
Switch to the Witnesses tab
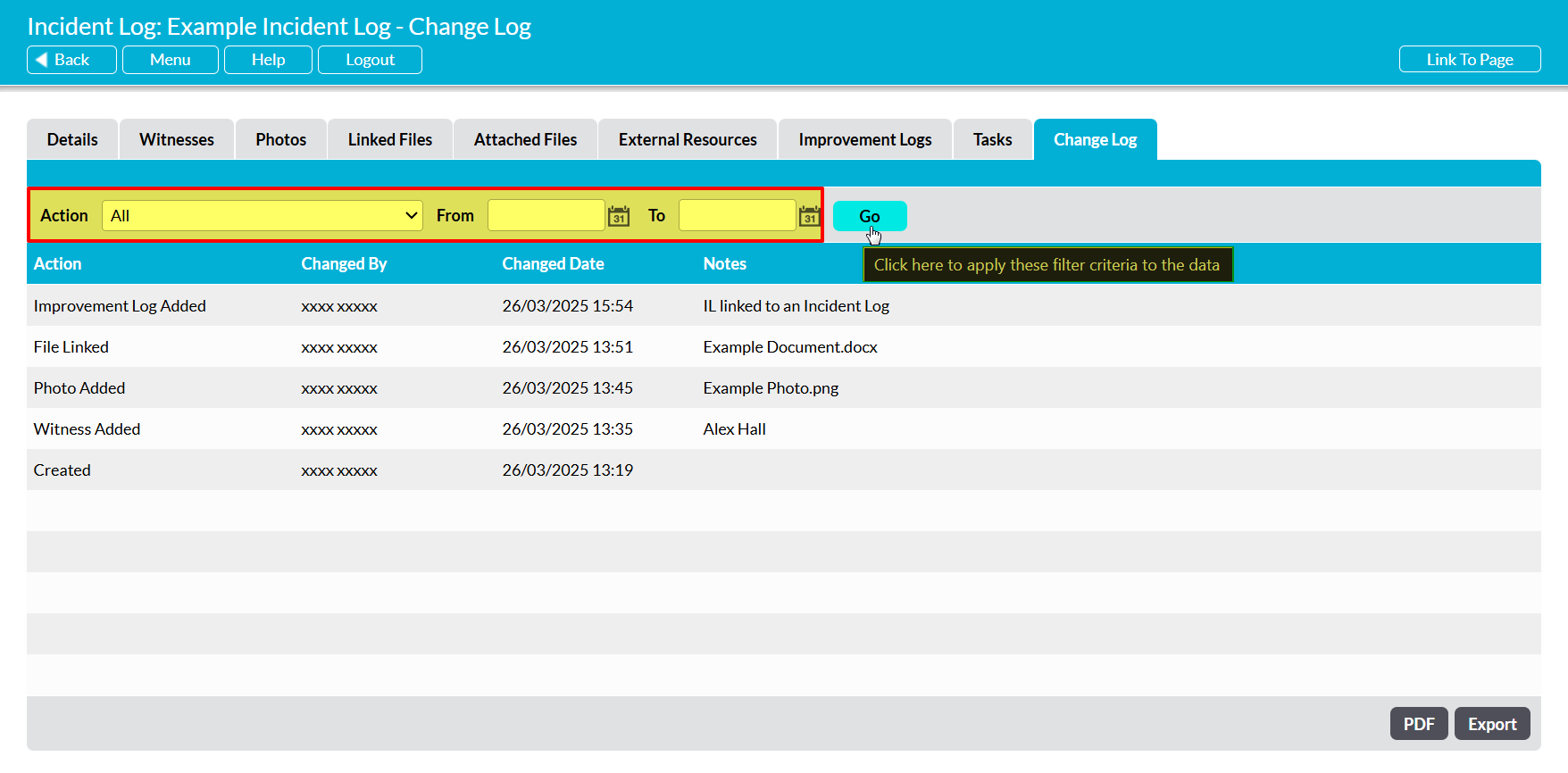pyautogui.click(x=177, y=139)
